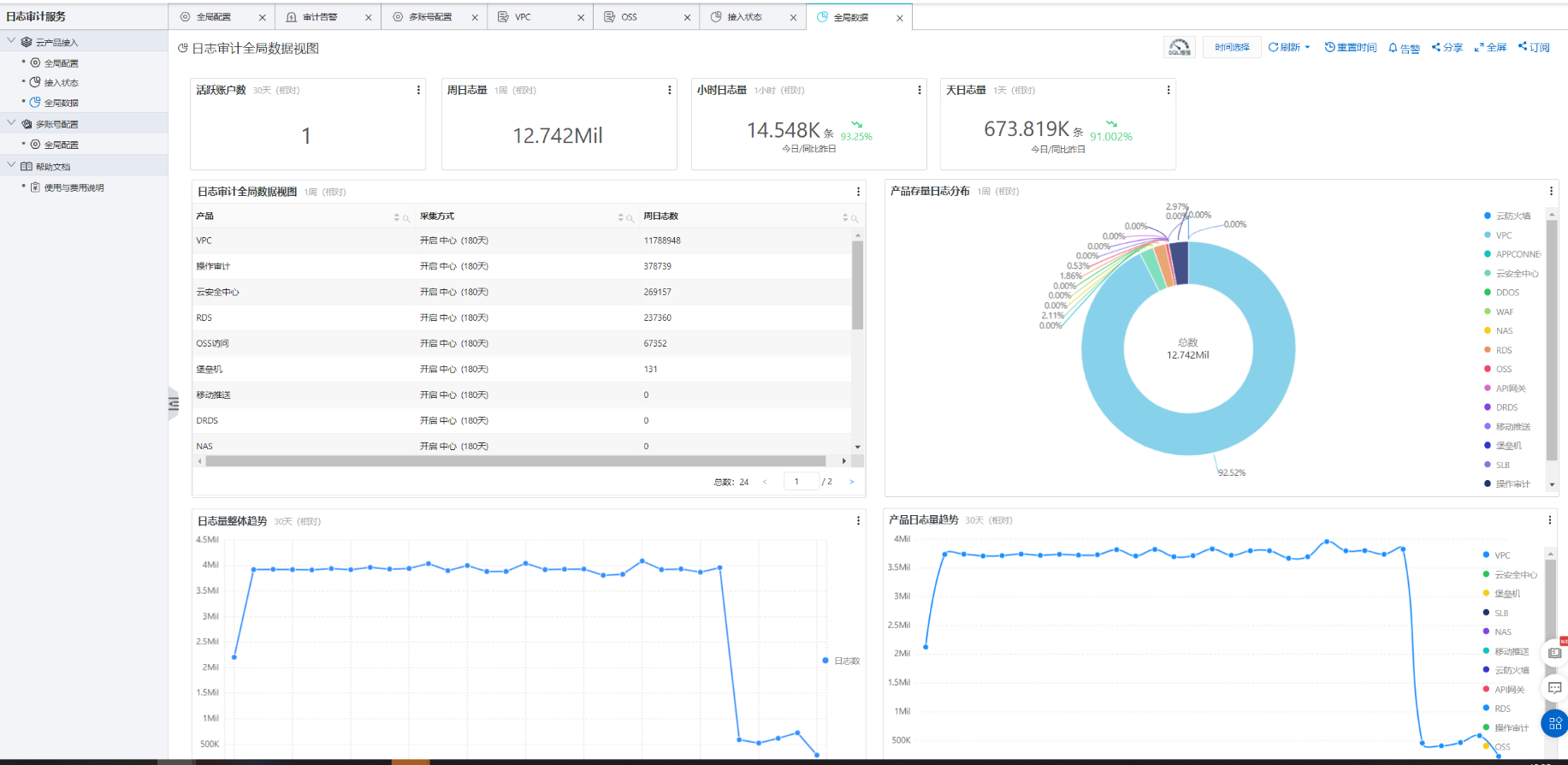Viewport: 1568px width, 765px height.
Task: Open the 产品存量日志分布 panel's three-dot menu
Action: click(1551, 191)
